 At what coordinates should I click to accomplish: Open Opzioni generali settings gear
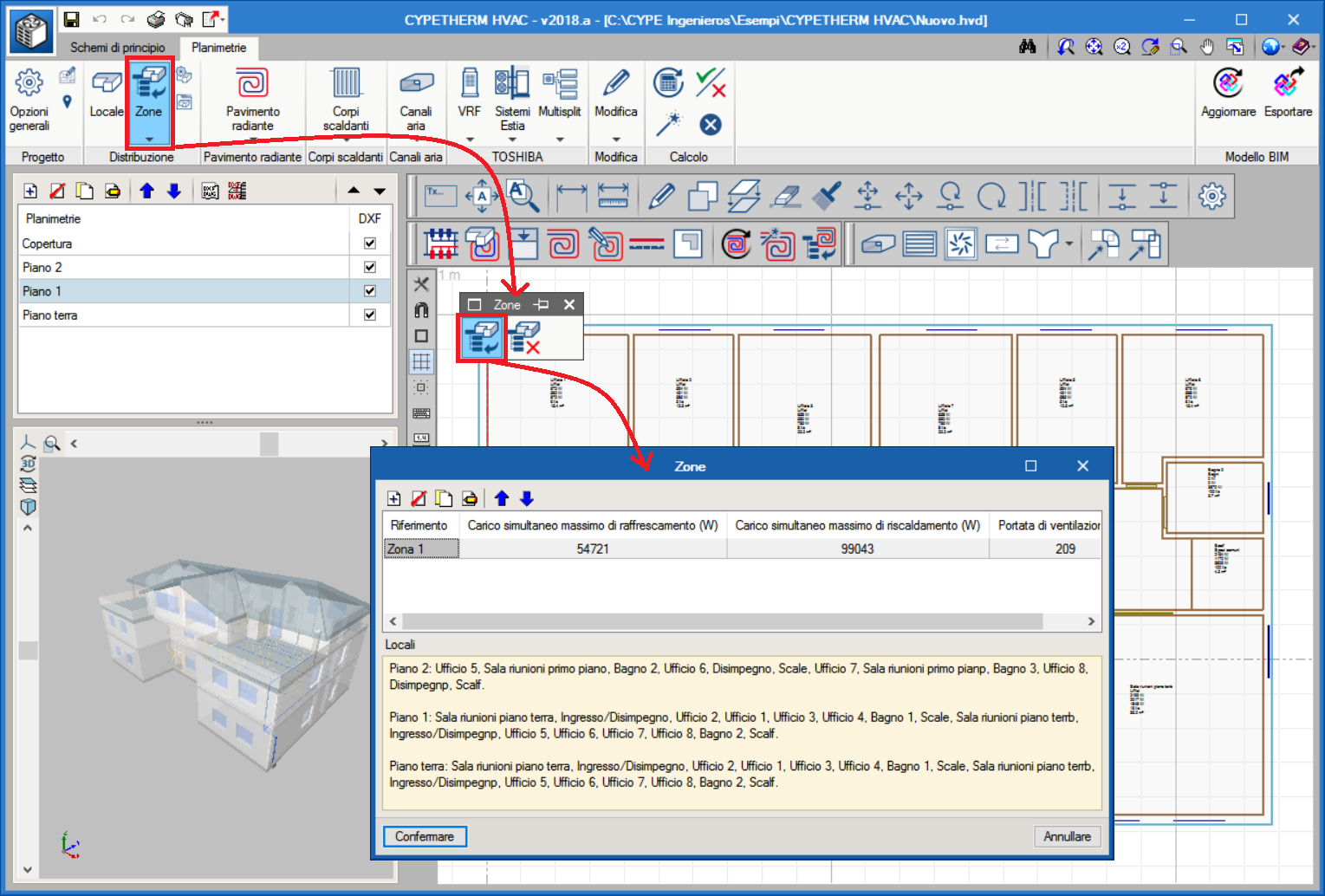(x=29, y=83)
